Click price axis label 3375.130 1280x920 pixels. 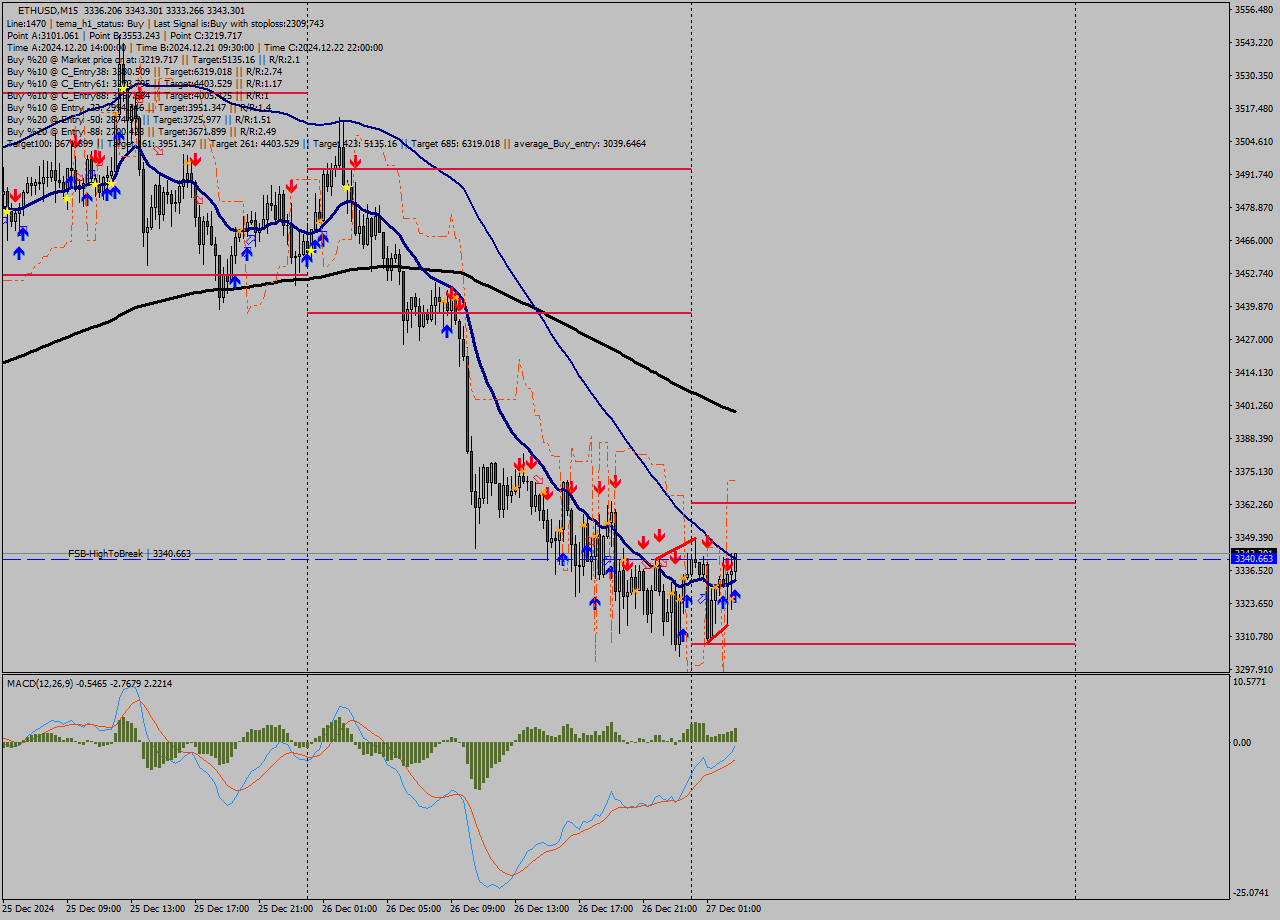coord(1254,472)
